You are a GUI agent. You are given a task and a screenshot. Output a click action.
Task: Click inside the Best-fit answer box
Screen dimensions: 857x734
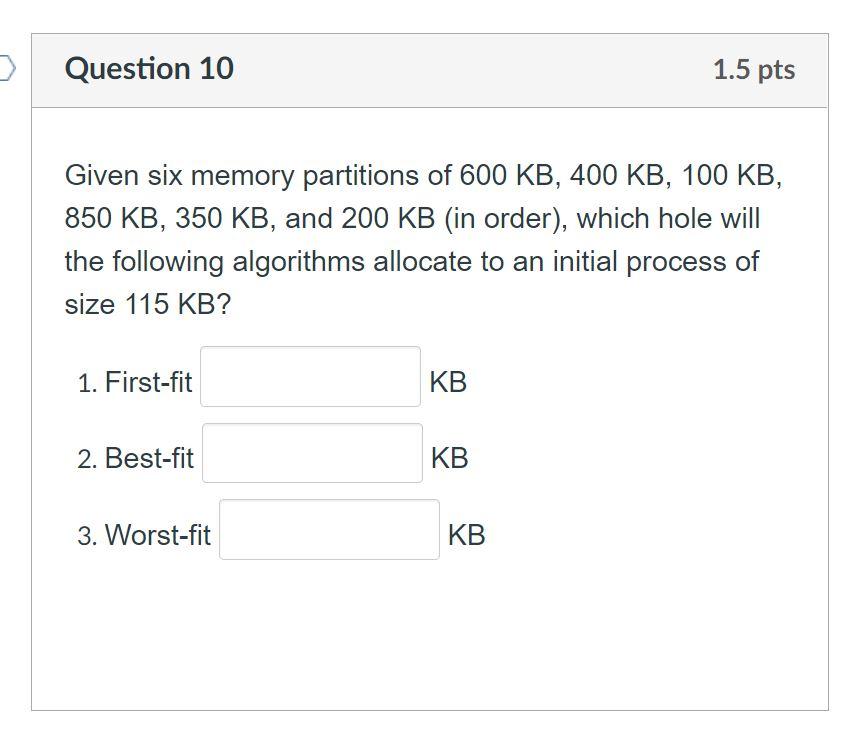[x=312, y=454]
